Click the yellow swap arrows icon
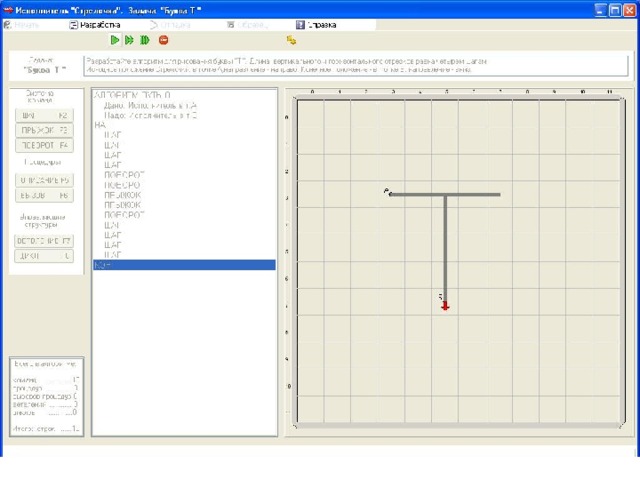The image size is (640, 480). tap(291, 40)
